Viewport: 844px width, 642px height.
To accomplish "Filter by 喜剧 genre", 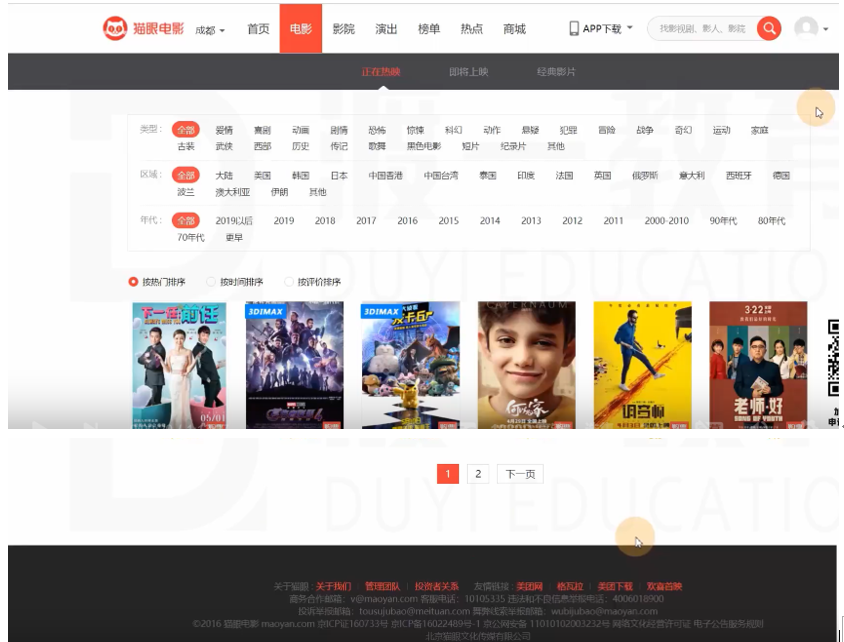I will click(262, 130).
